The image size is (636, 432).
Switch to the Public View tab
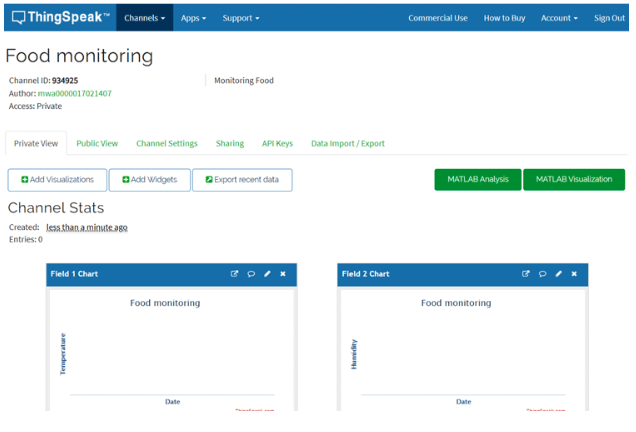pos(97,144)
